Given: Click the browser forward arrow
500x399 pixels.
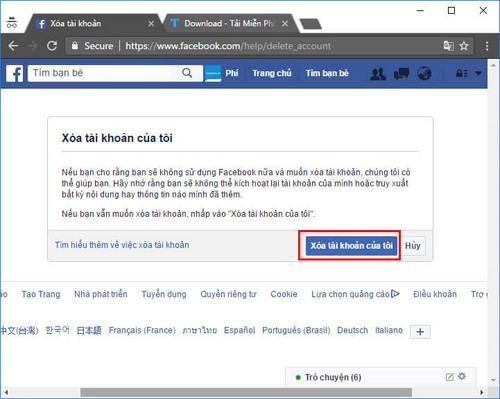Looking at the screenshot, I should 32,46.
